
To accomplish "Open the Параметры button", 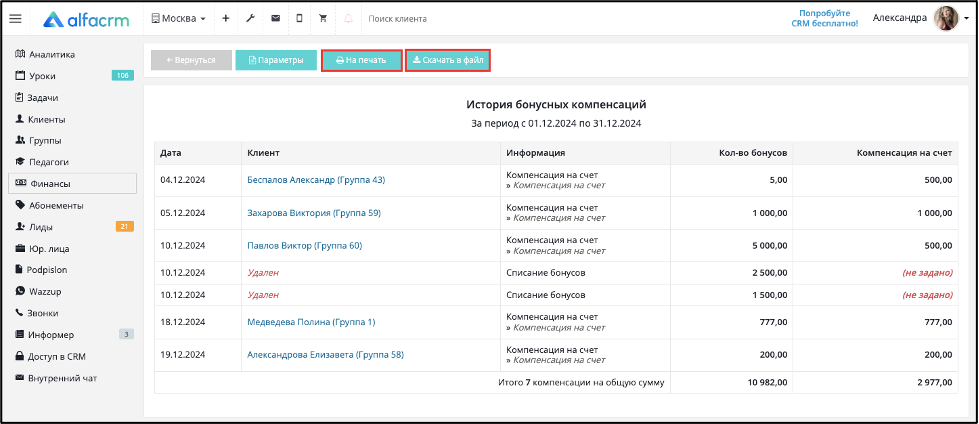I will (276, 60).
